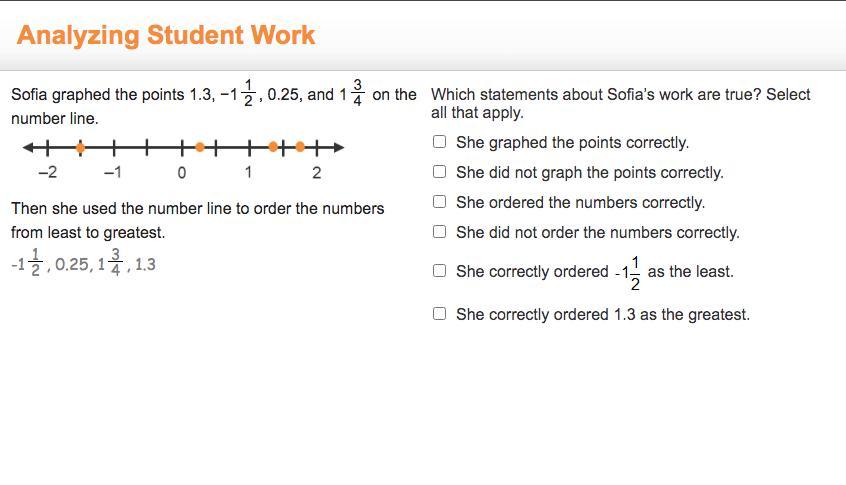Click Sofia's ordered list of numbers
The image size is (846, 485).
point(84,263)
